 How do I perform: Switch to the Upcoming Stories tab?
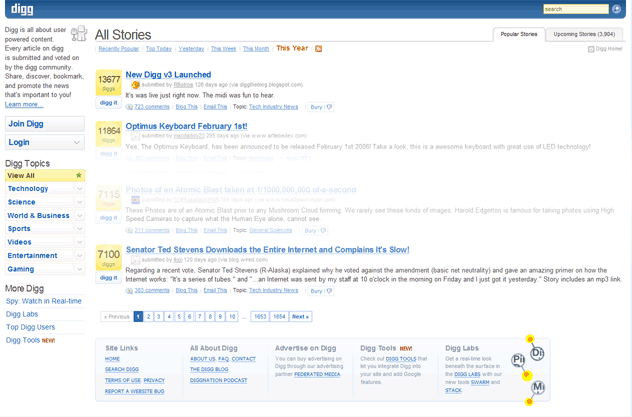(584, 34)
